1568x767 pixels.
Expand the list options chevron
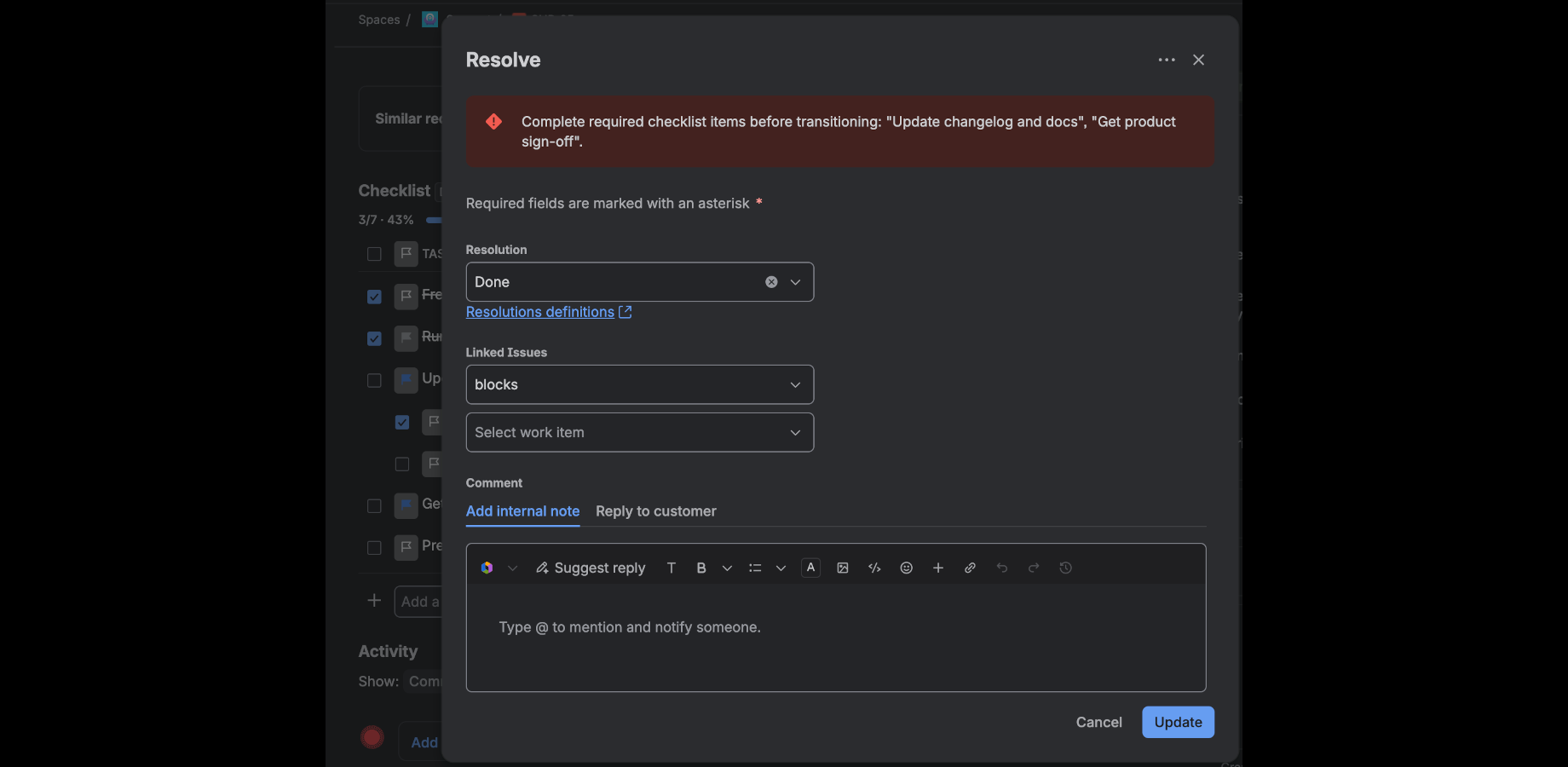point(781,568)
